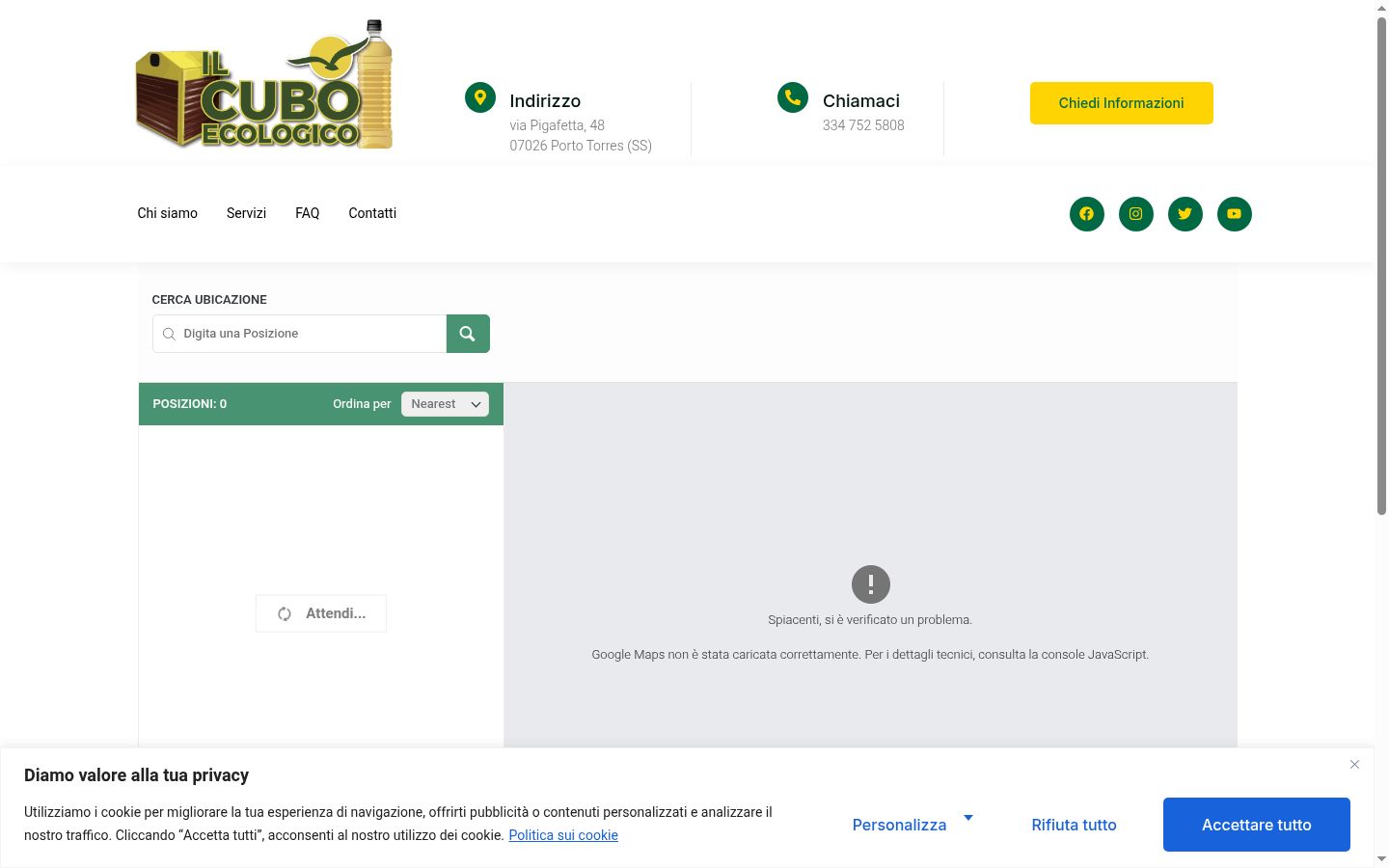The image size is (1389, 868).
Task: Click the Chiamaci phone icon
Action: 793,97
